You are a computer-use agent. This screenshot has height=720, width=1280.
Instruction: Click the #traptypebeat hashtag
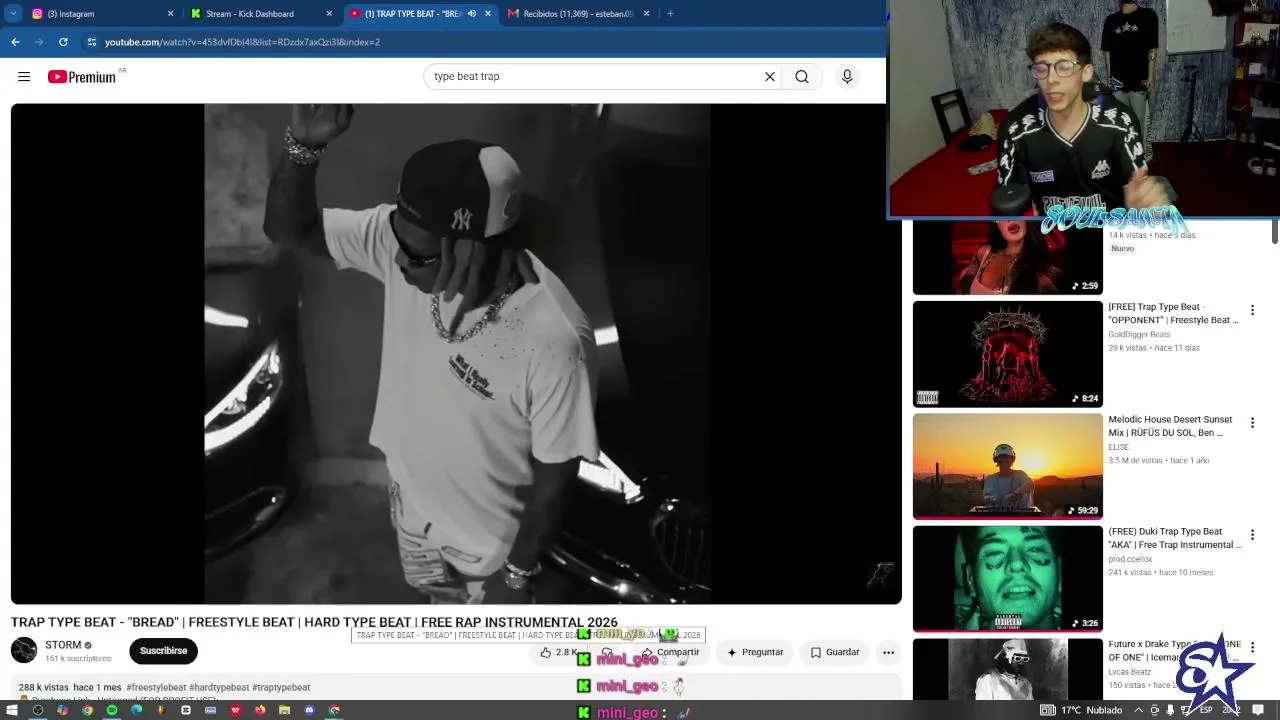(281, 687)
